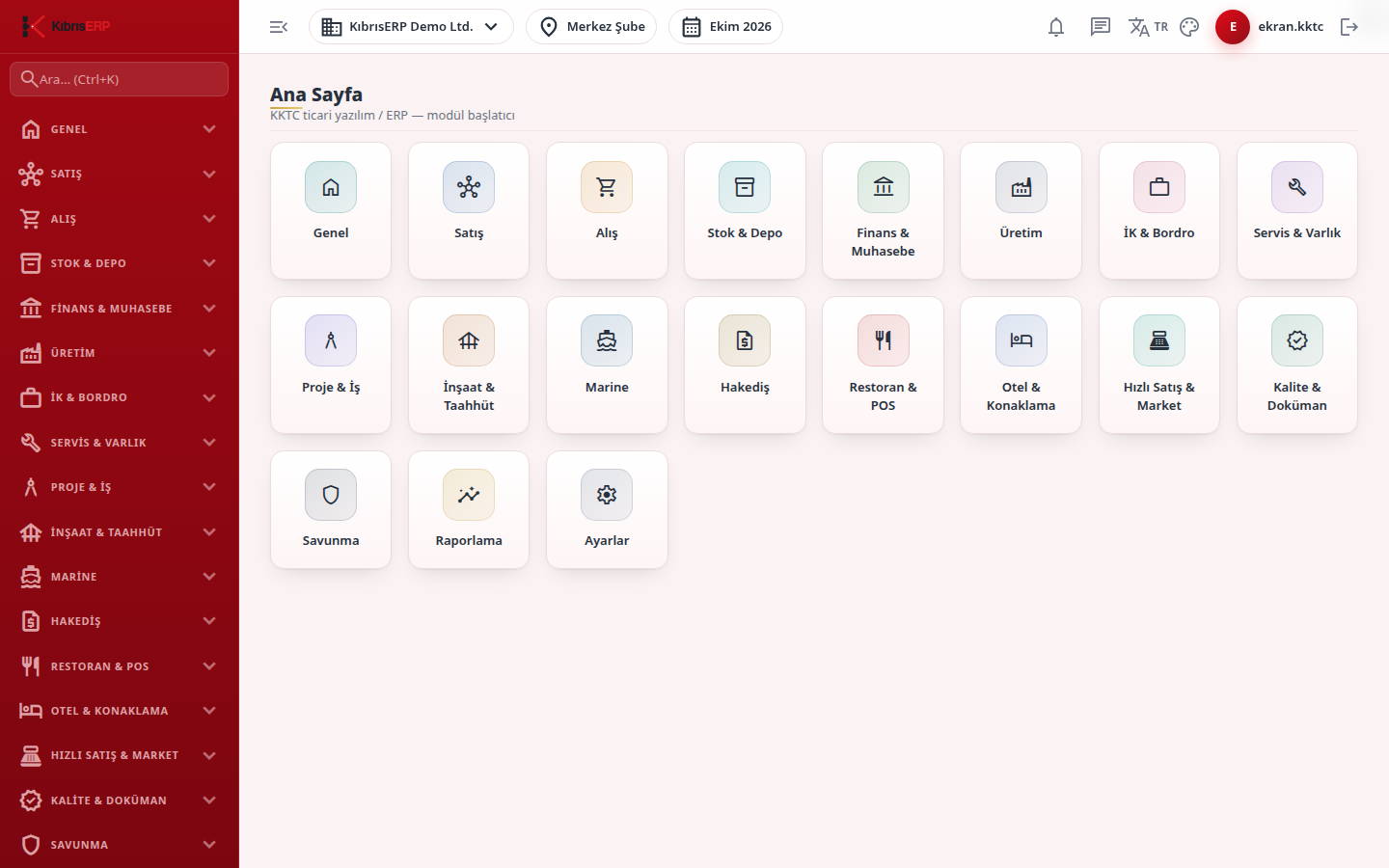Open the Servis & Varlık tile

(x=1297, y=210)
